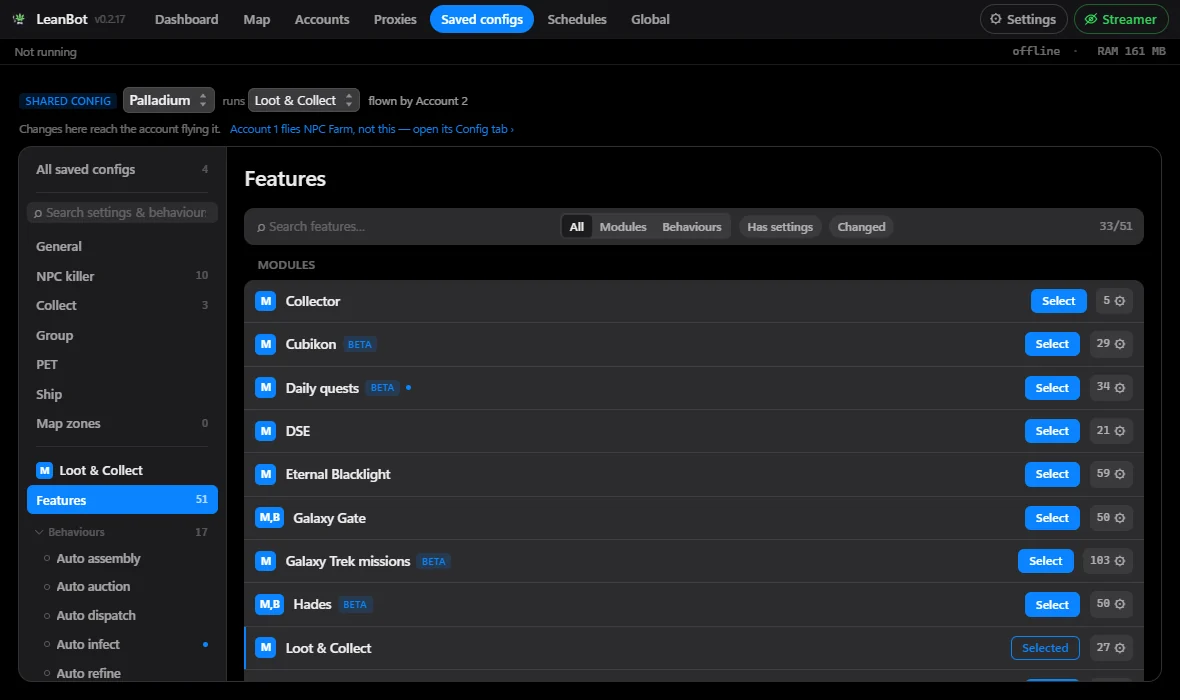The image size is (1180, 700).
Task: Filter features by Modules
Action: (x=623, y=227)
